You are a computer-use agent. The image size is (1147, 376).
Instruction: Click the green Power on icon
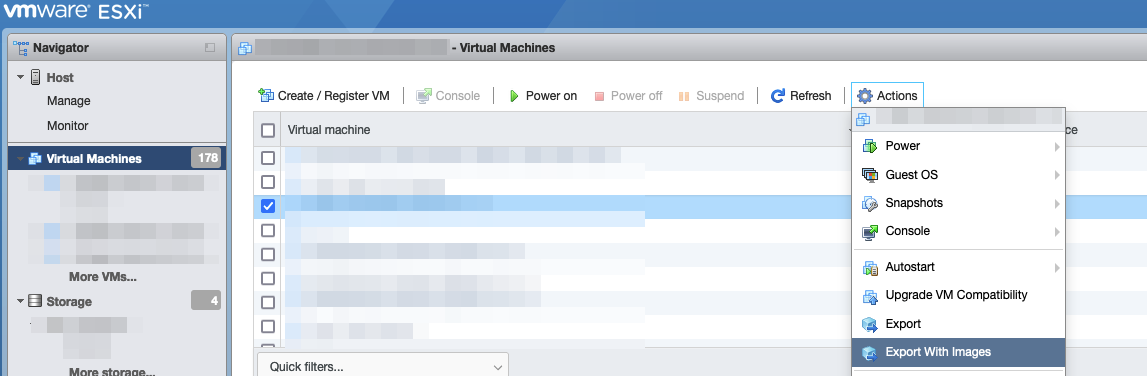[x=514, y=96]
